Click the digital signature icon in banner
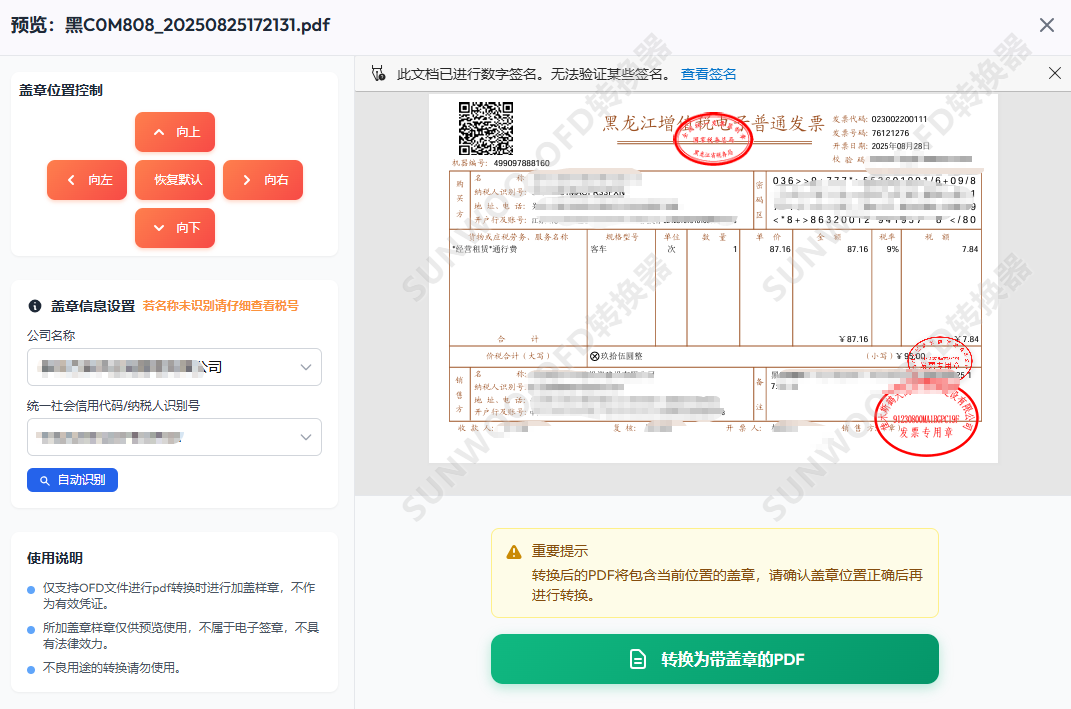 (x=378, y=74)
